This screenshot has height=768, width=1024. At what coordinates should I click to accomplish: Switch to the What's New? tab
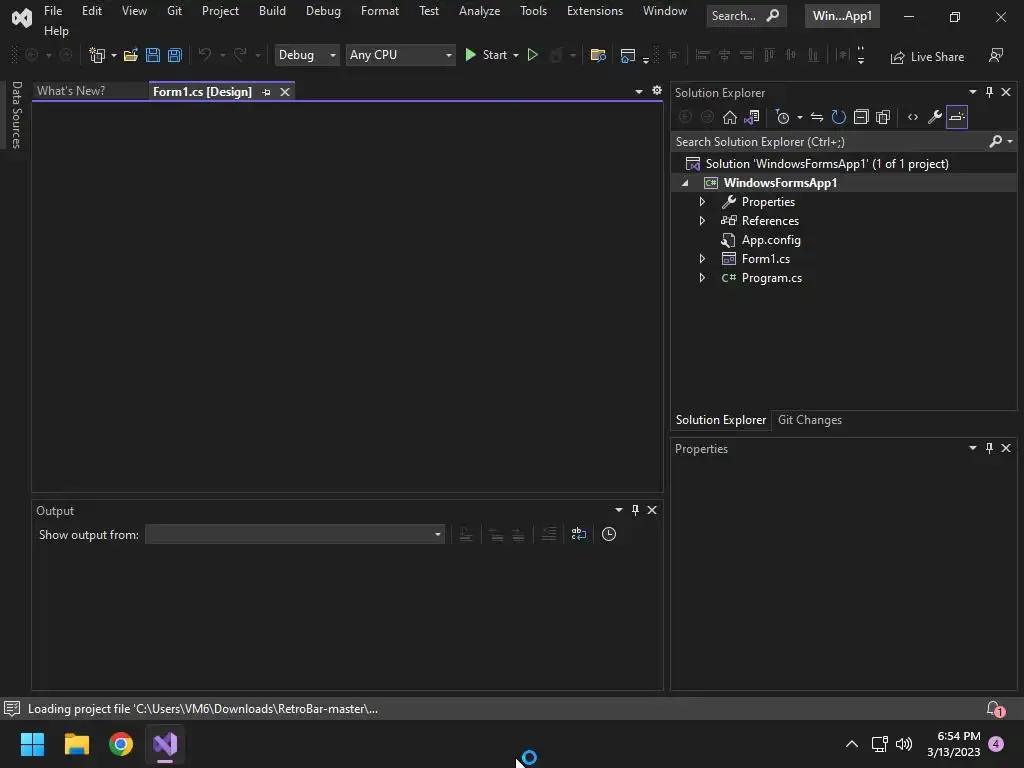tap(71, 91)
